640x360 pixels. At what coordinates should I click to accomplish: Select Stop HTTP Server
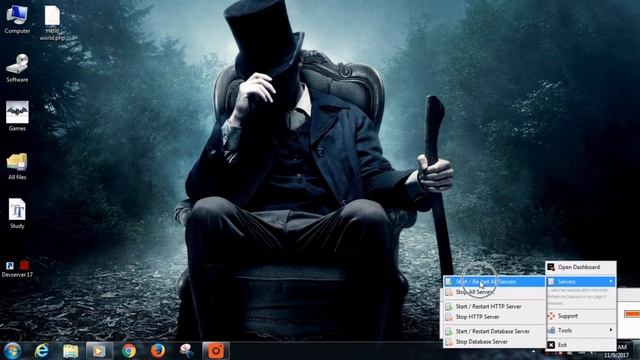[494, 317]
